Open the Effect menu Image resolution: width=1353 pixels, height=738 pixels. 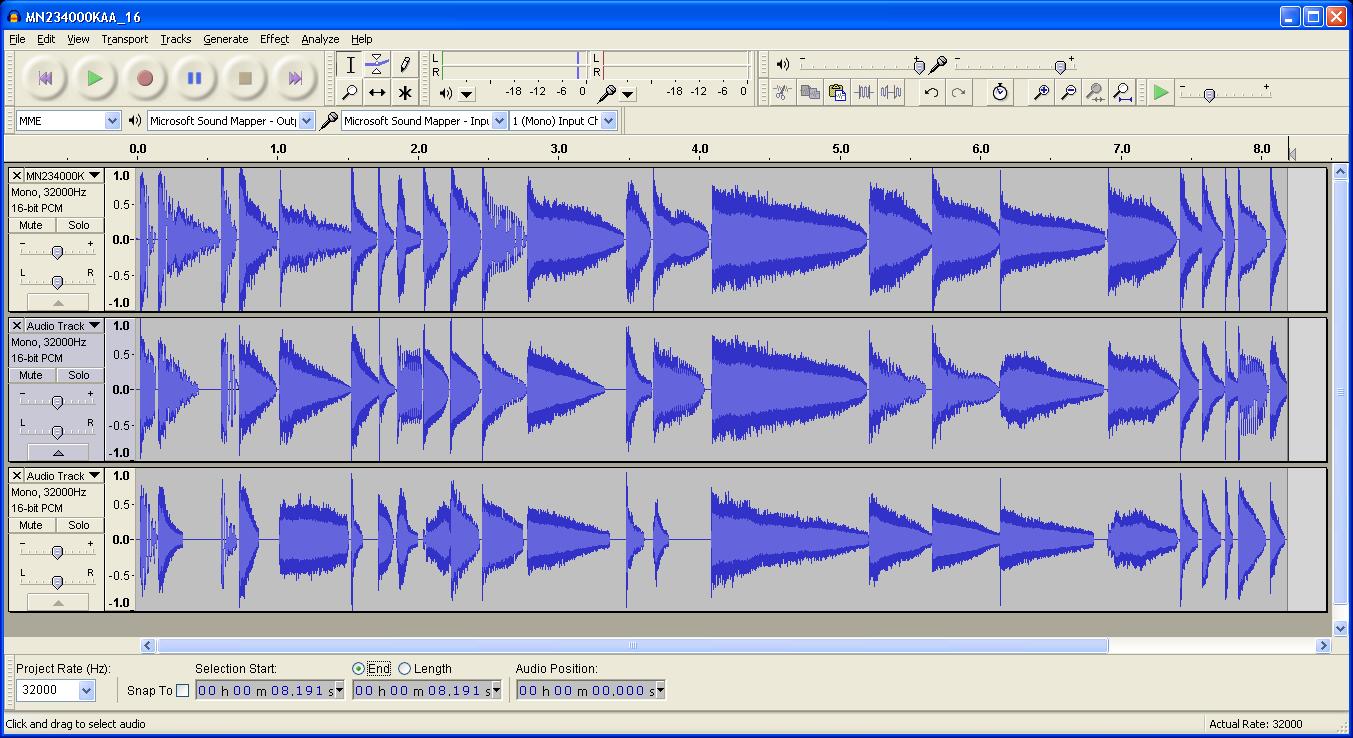click(x=274, y=39)
